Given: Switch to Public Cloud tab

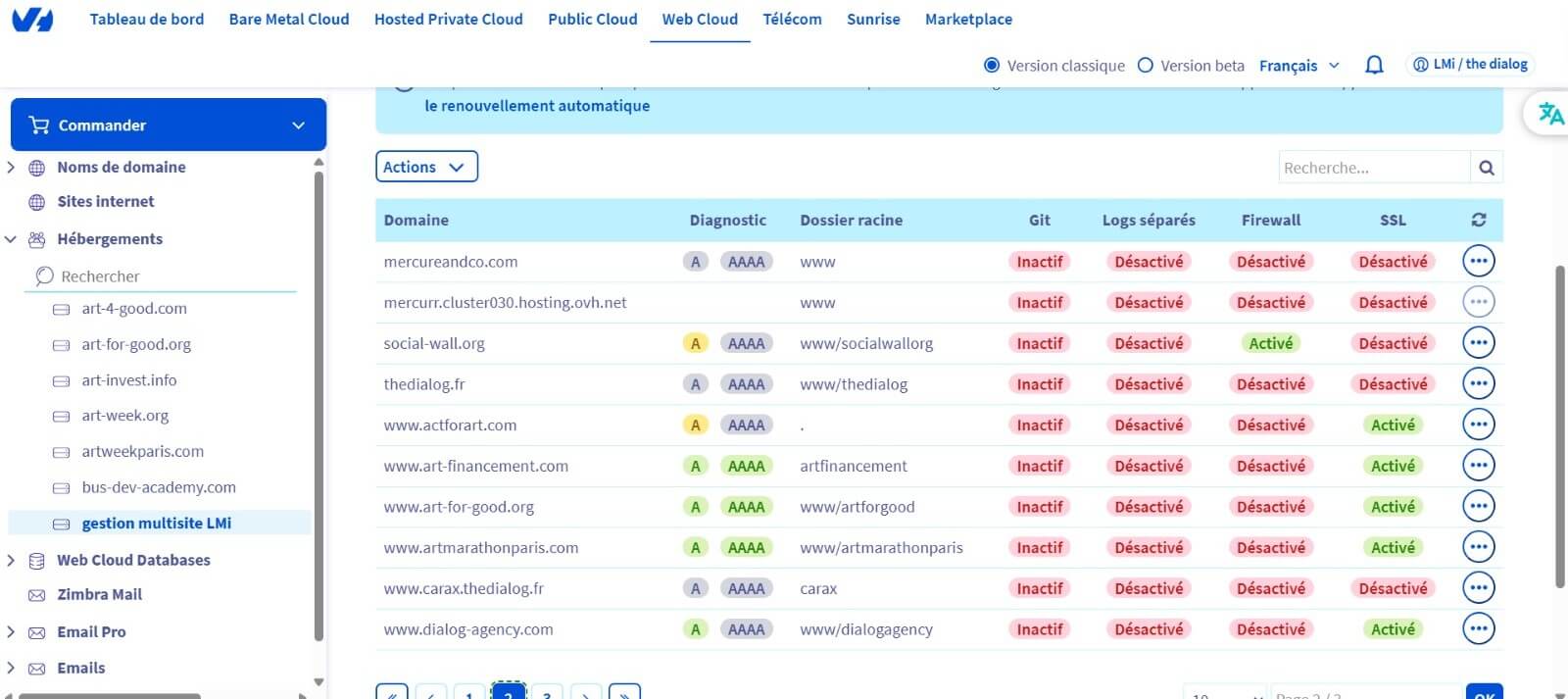Looking at the screenshot, I should [x=592, y=19].
